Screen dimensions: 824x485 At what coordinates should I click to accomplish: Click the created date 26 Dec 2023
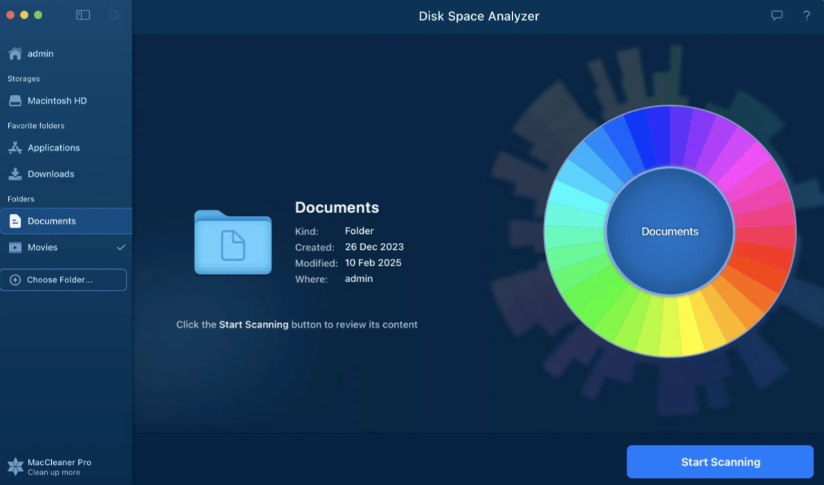374,247
